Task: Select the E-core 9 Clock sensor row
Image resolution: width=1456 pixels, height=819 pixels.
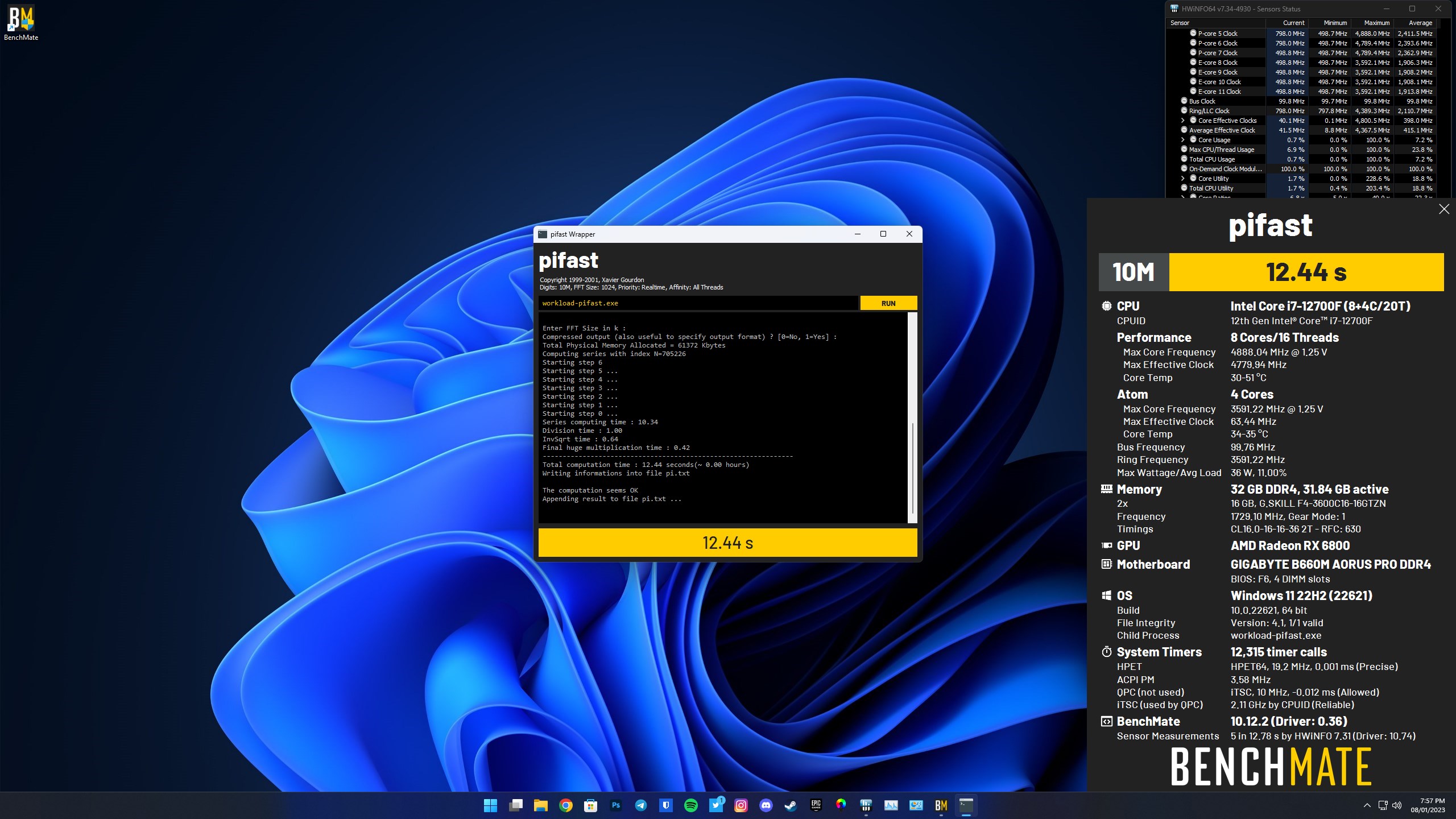Action: (1301, 72)
